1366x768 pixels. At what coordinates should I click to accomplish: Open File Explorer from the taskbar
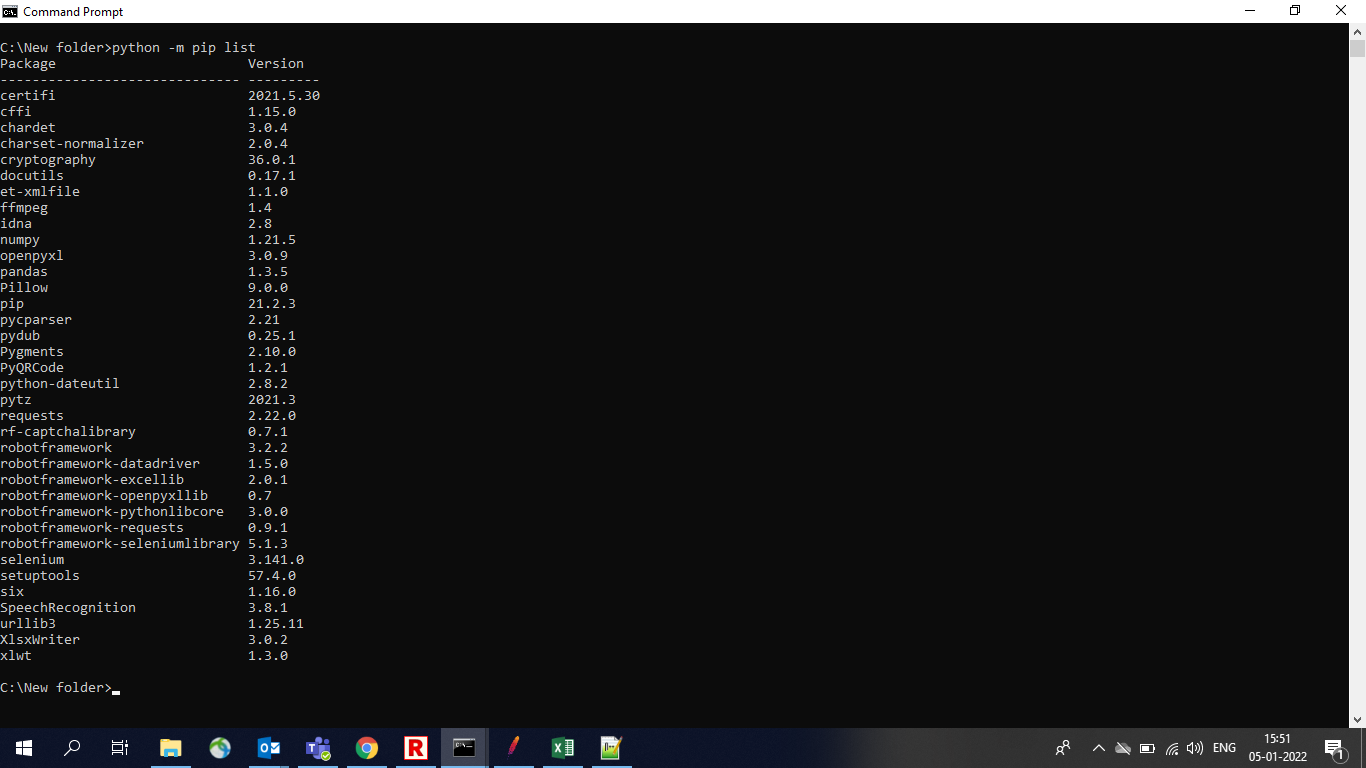point(171,747)
